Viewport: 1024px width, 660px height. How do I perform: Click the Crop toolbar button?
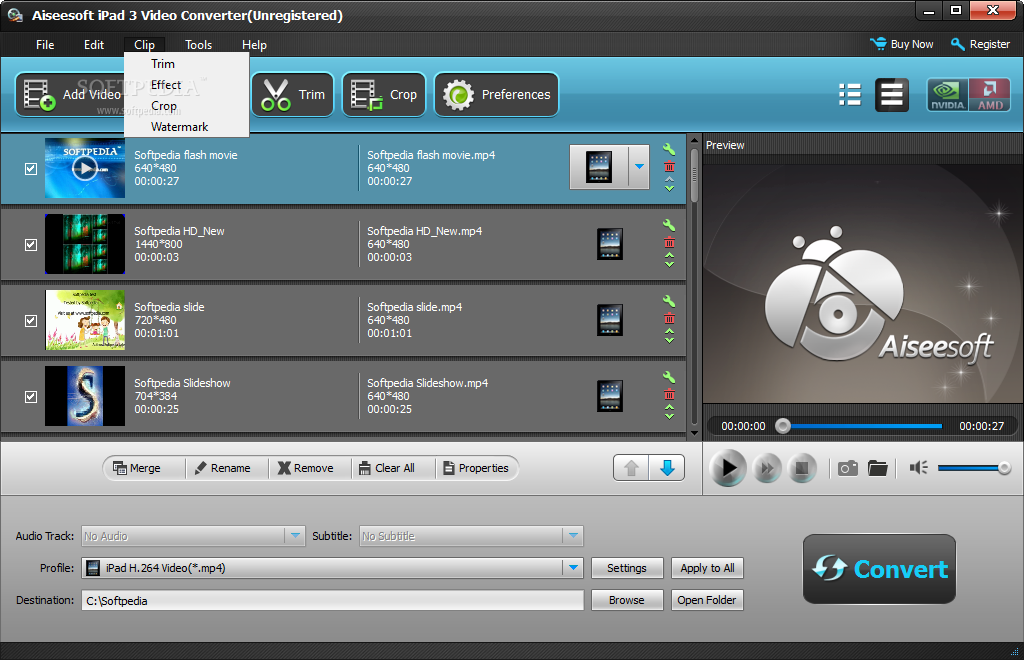(384, 95)
